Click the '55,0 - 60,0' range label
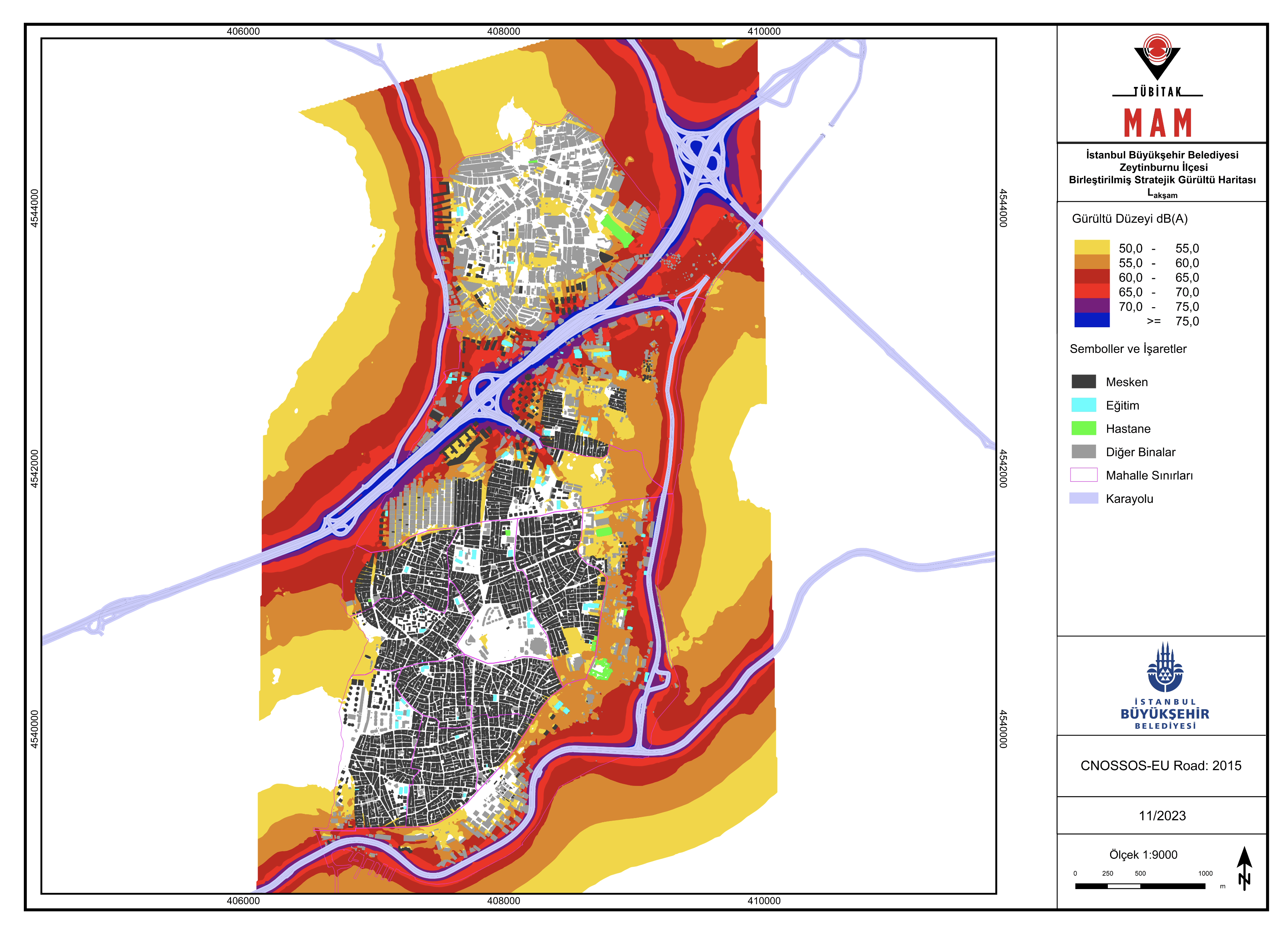The image size is (1288, 931). [1158, 263]
